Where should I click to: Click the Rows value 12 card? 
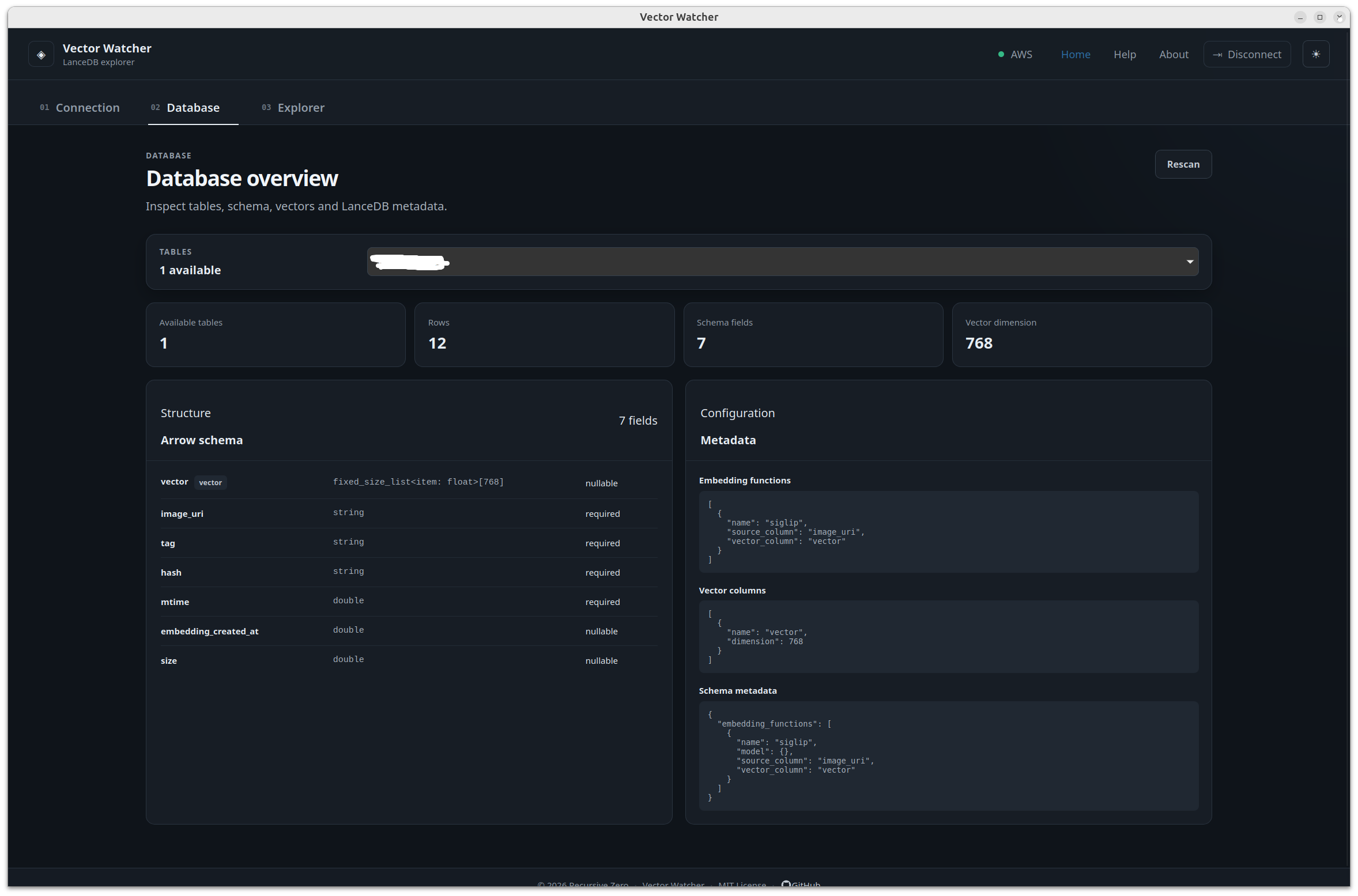(544, 335)
